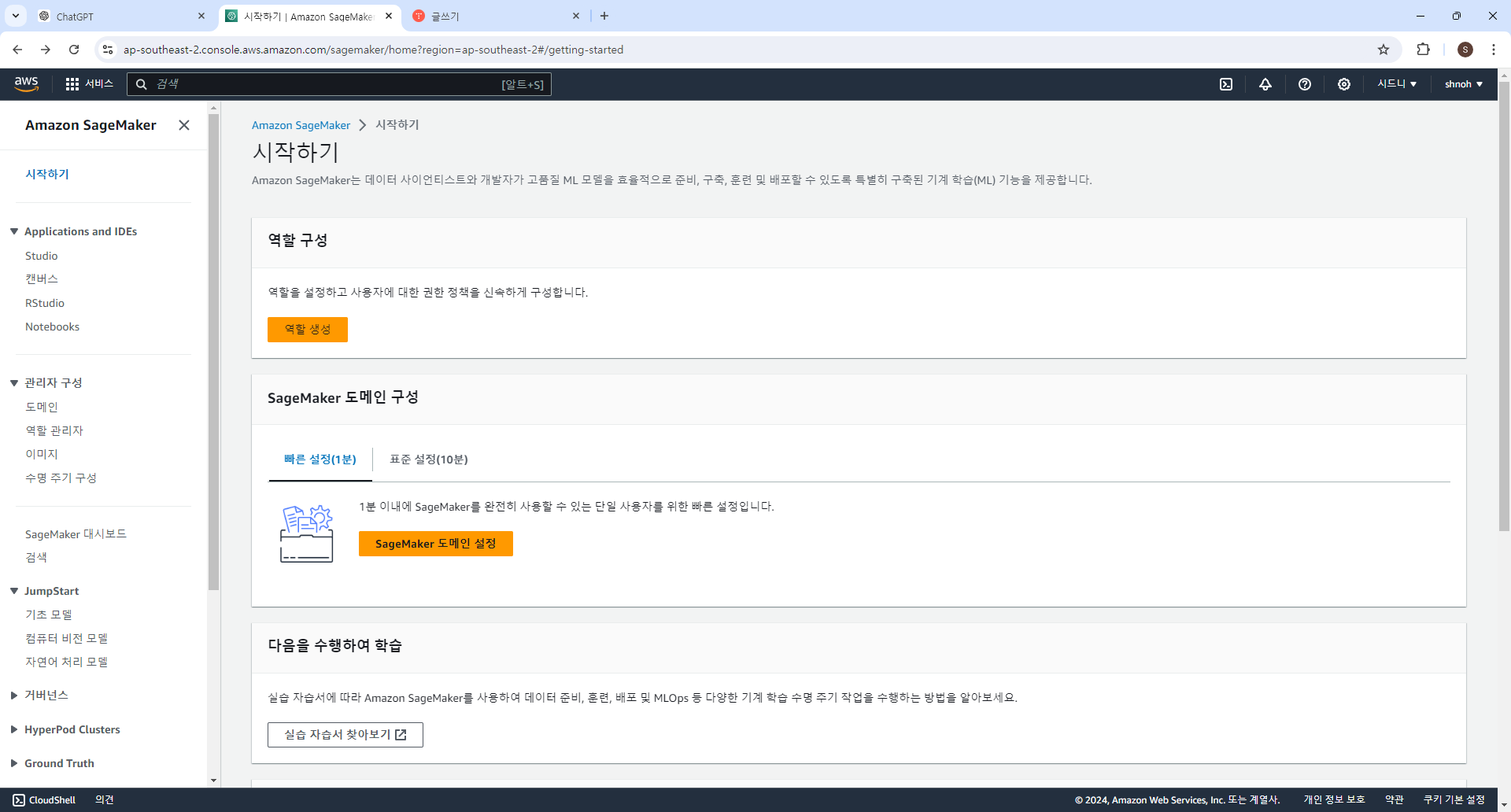Screen dimensions: 1511x812
Task: Collapse the 관리자 구성 section
Action: click(x=14, y=382)
